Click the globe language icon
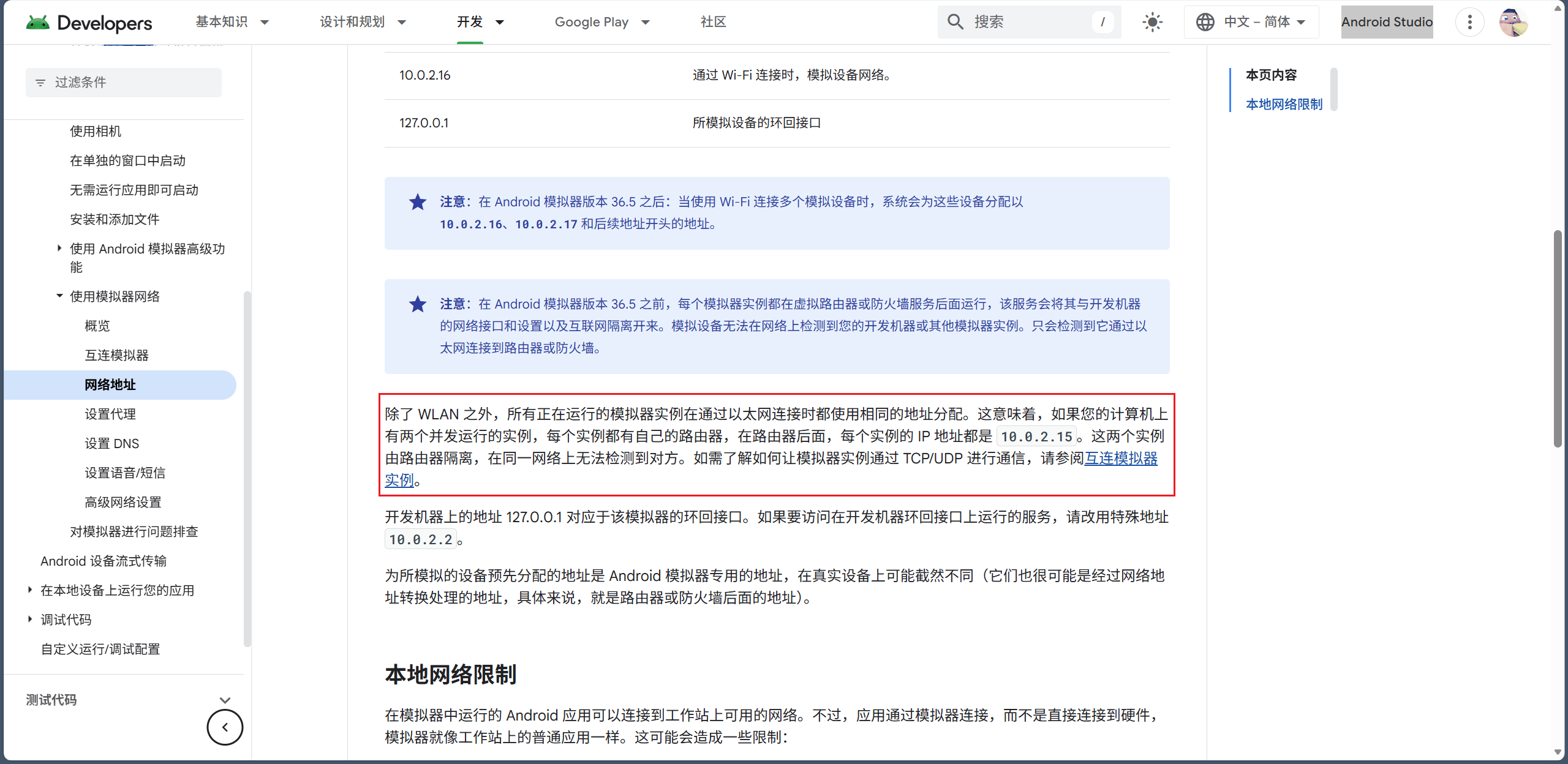This screenshot has height=764, width=1568. point(1205,22)
